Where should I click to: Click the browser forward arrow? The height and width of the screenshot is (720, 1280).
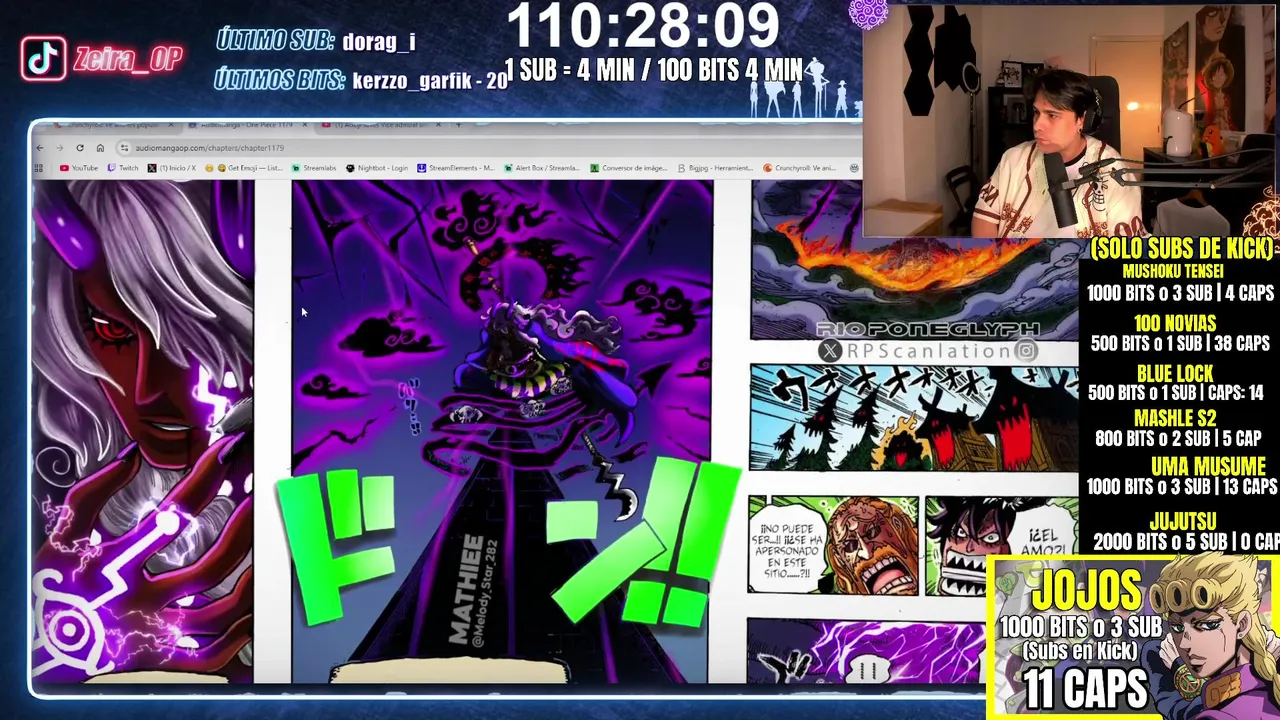pyautogui.click(x=59, y=148)
